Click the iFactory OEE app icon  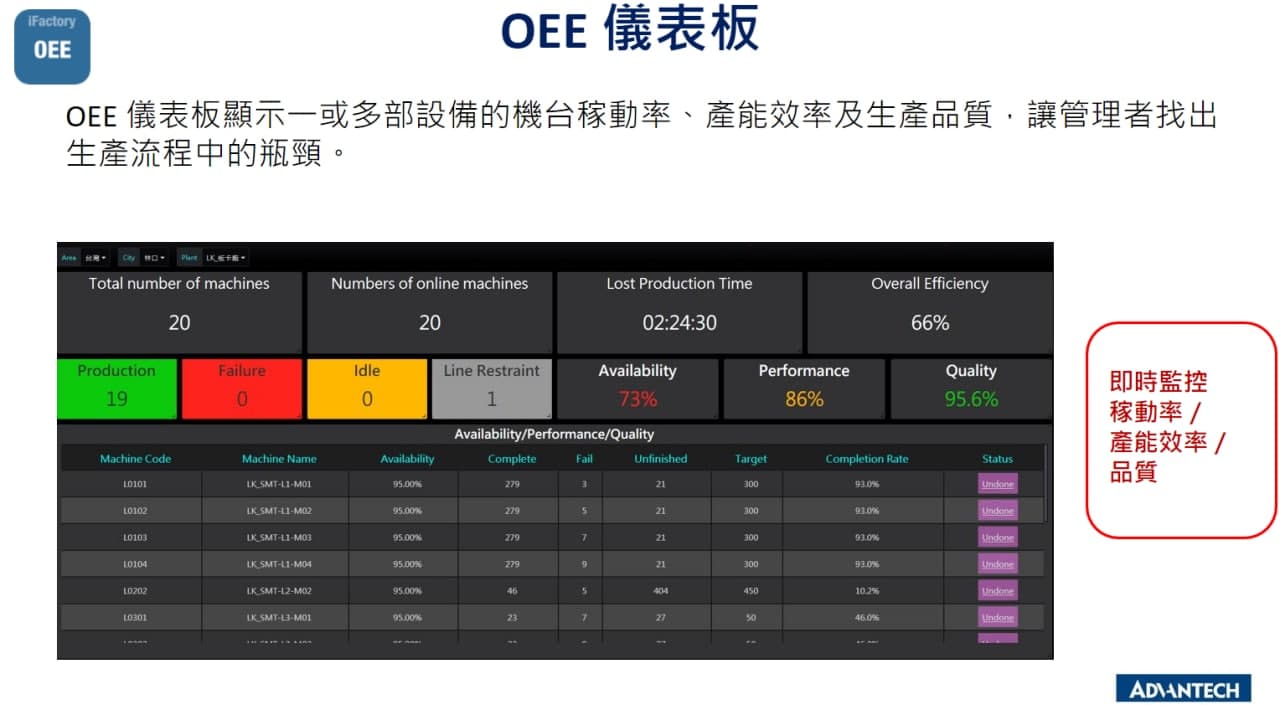[x=52, y=46]
